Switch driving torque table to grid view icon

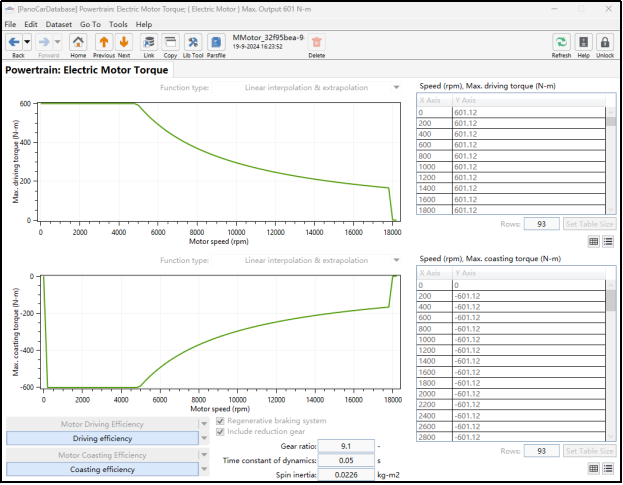click(594, 241)
